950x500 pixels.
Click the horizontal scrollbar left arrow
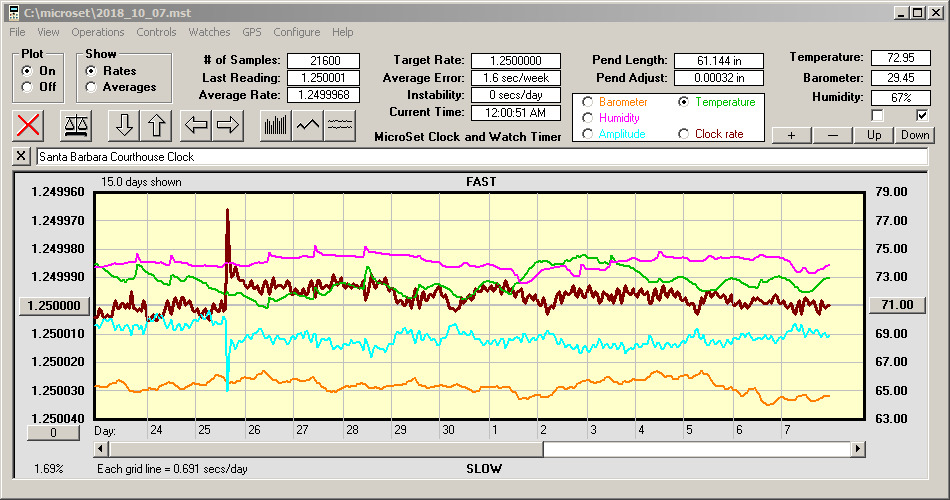102,449
